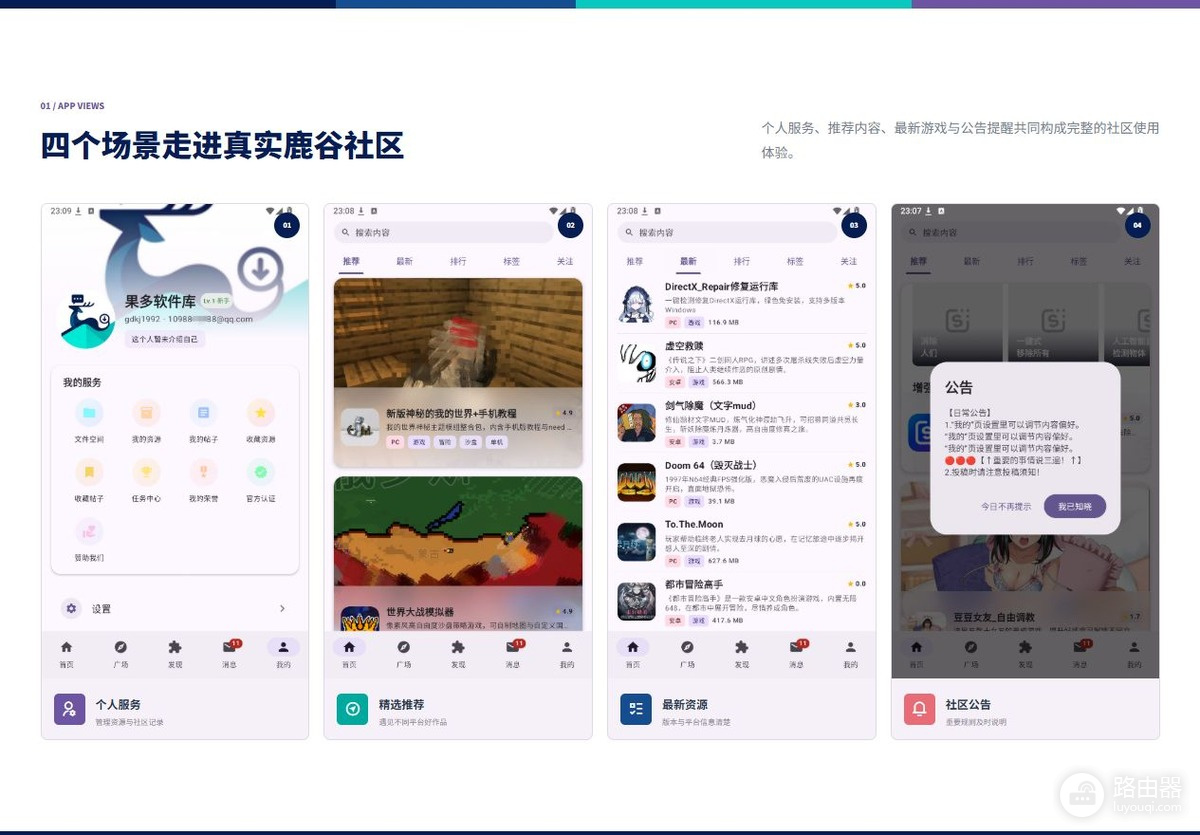Click the deer avatar of 果多软件库
Viewport: 1200px width, 835px height.
point(87,320)
